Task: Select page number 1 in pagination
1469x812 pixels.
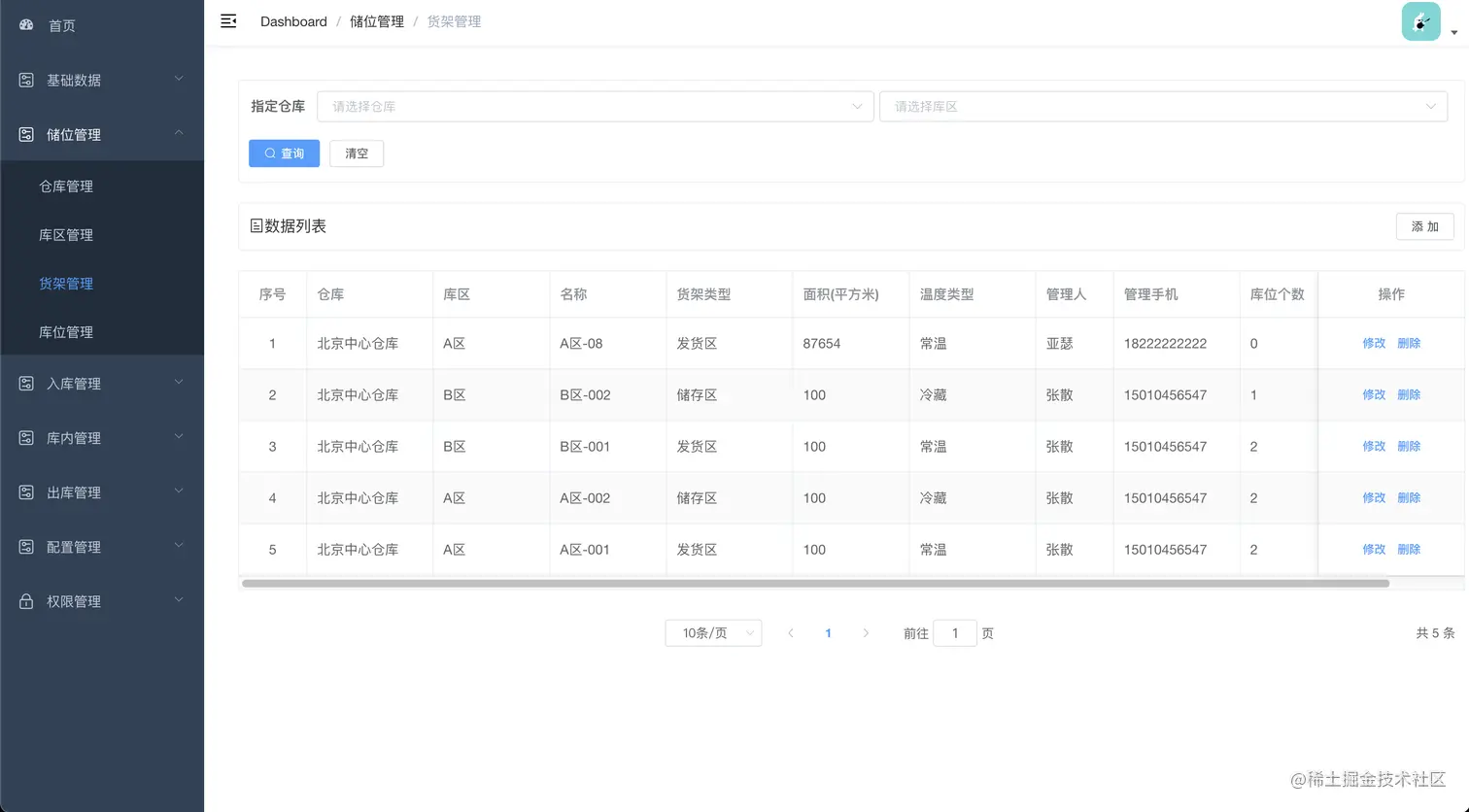Action: click(828, 633)
